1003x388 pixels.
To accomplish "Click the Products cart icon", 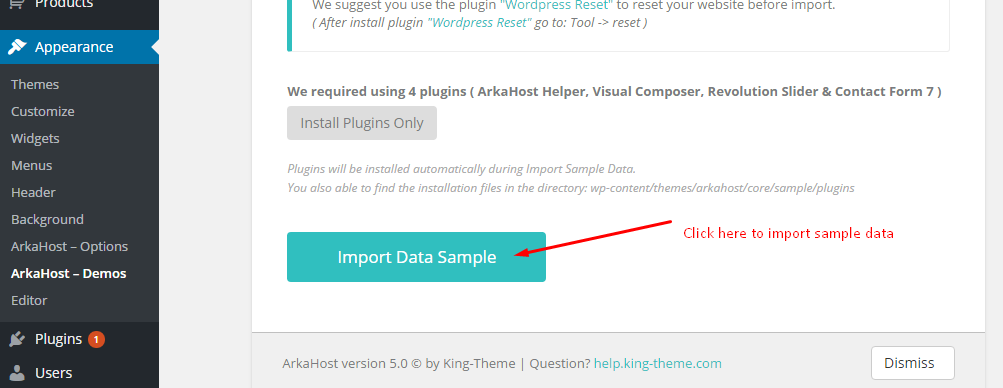I will tap(16, 3).
